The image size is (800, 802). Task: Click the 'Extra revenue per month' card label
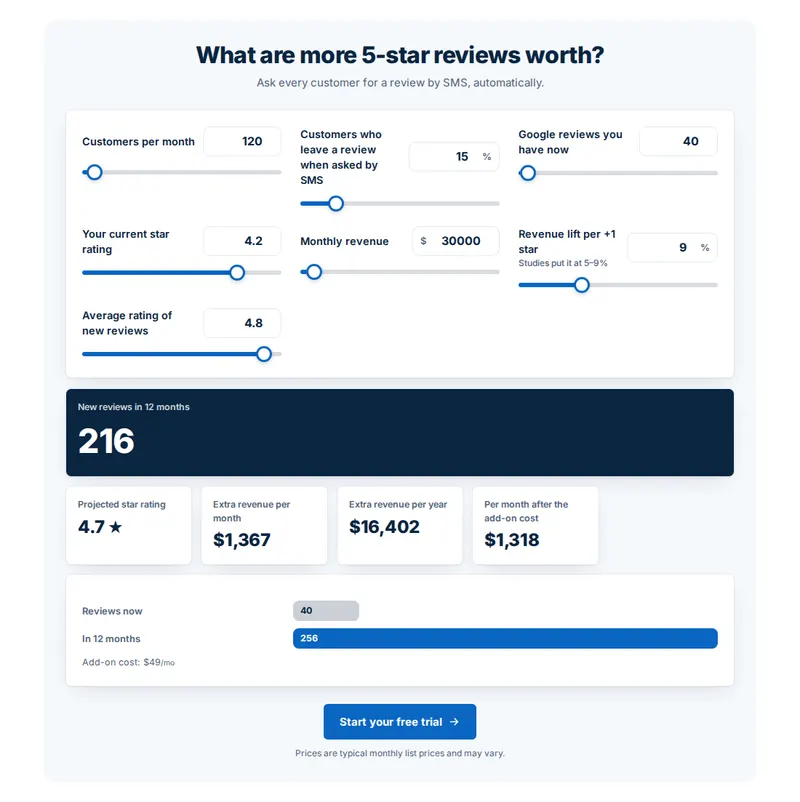click(x=251, y=511)
